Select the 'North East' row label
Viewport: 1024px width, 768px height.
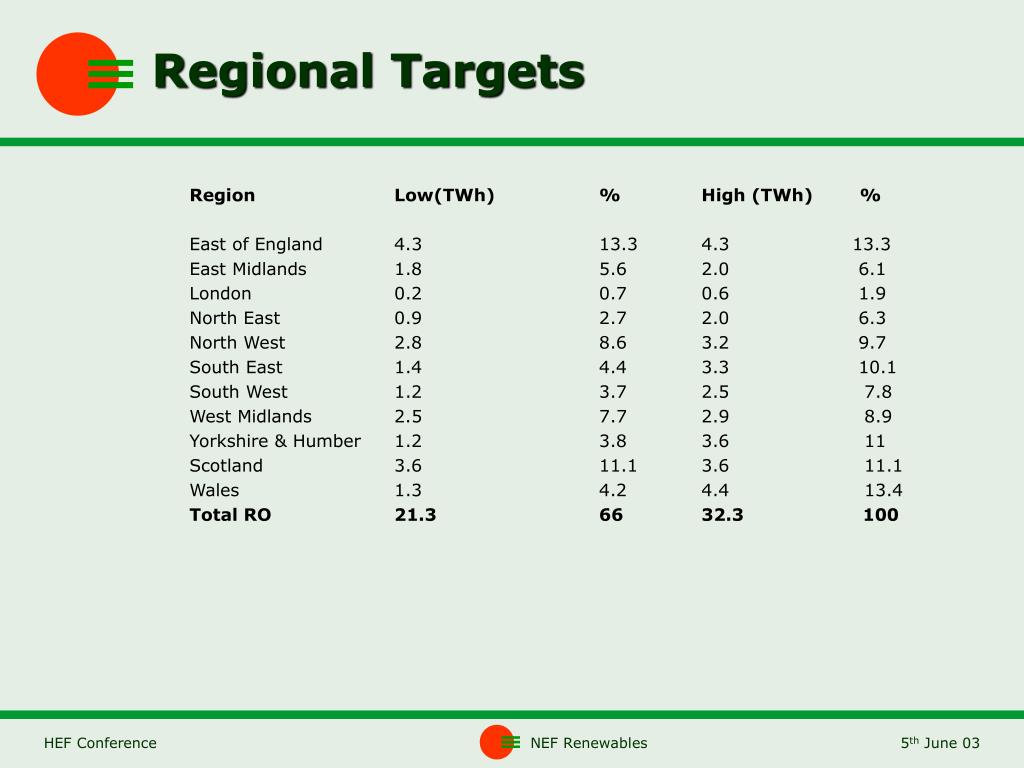234,318
